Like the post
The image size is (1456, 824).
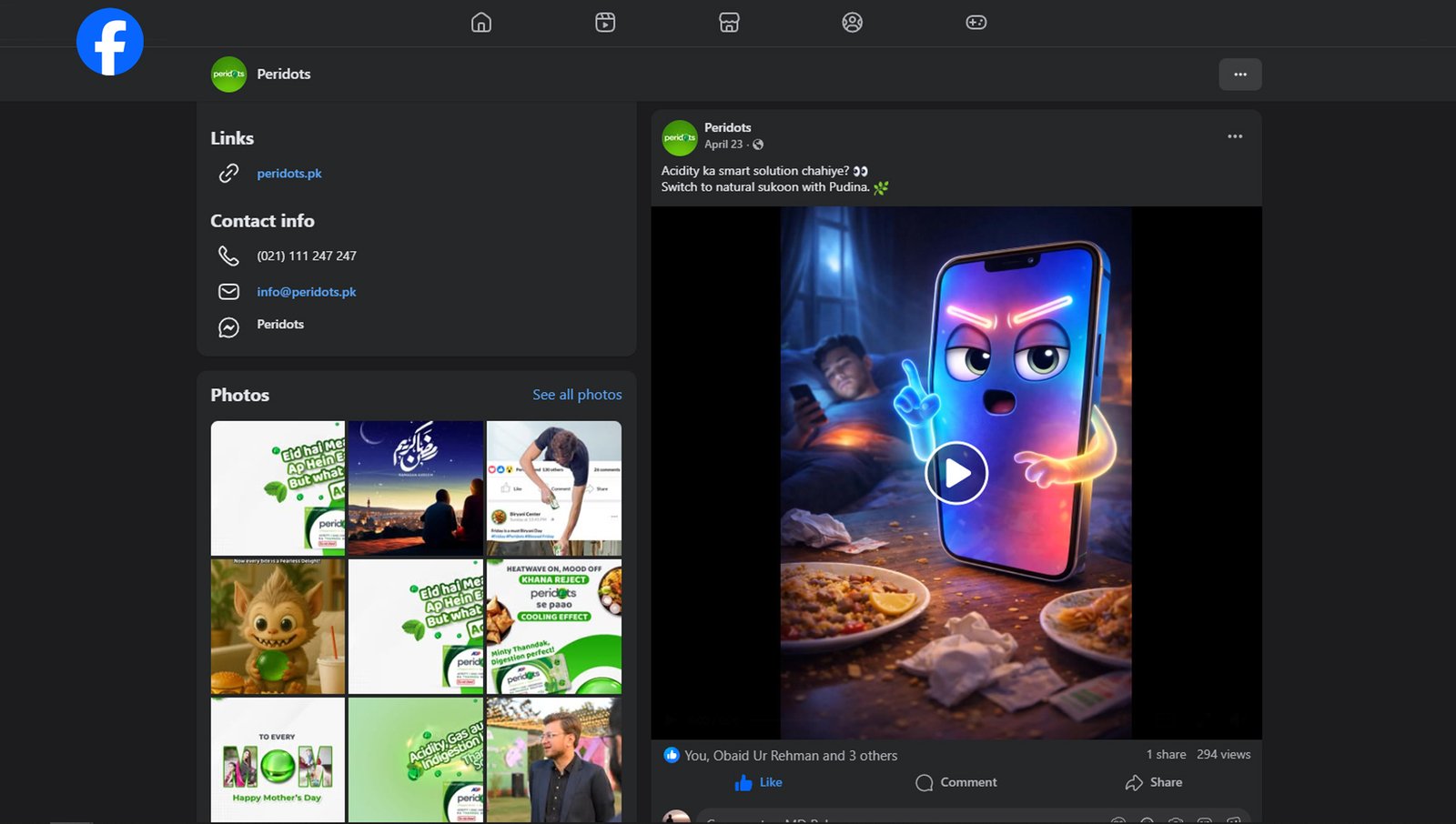point(758,782)
